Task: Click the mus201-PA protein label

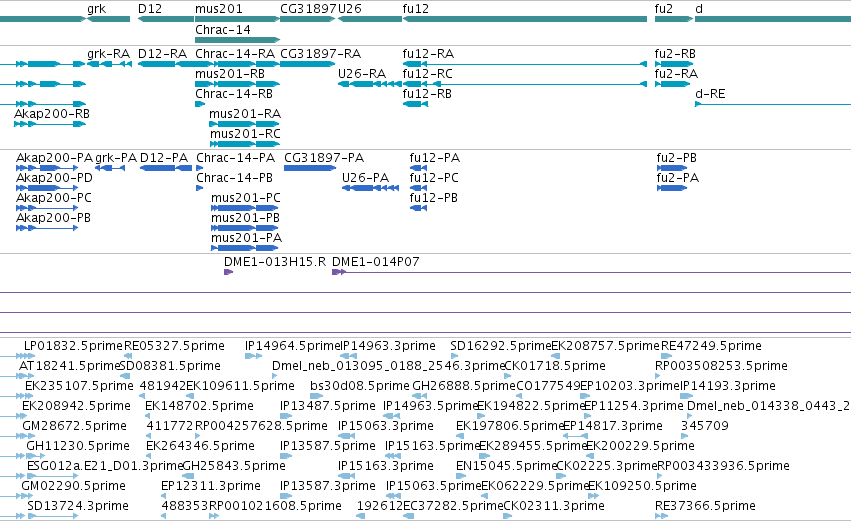Action: [246, 238]
